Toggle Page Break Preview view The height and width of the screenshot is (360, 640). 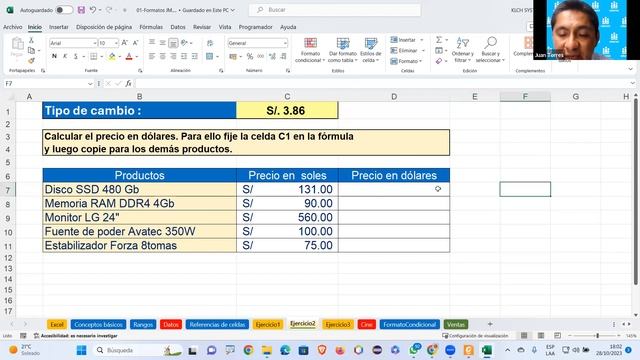[x=558, y=336]
